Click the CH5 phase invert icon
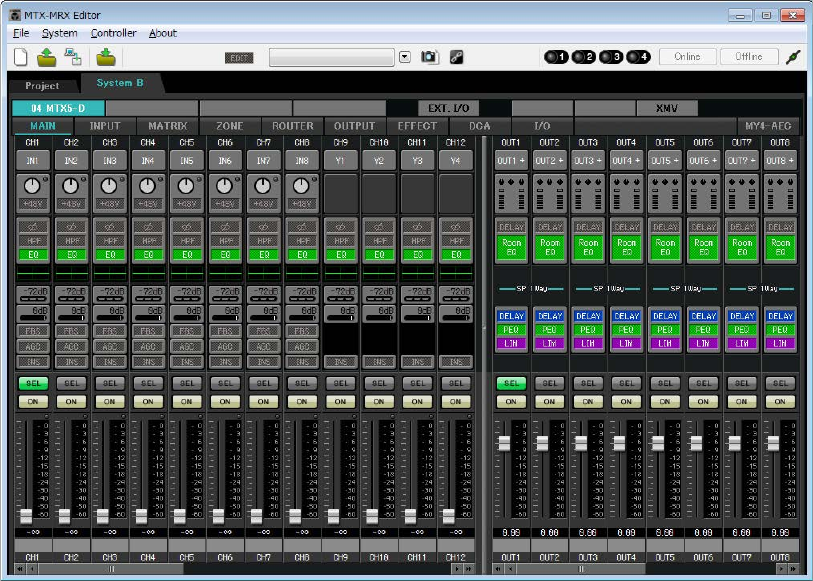Screen dimensions: 813x581 [187, 227]
